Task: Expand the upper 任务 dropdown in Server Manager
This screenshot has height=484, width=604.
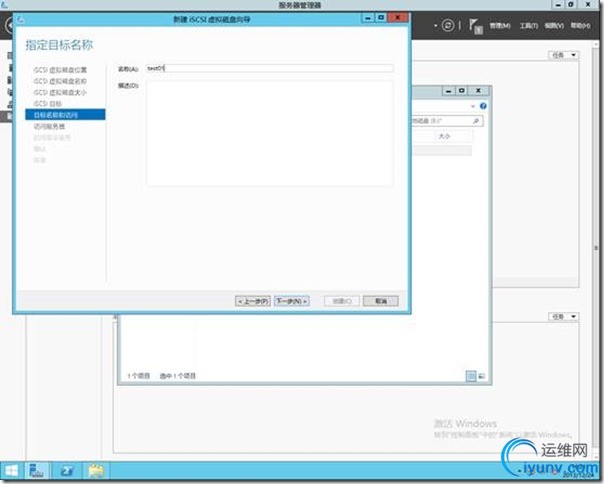Action: point(564,55)
